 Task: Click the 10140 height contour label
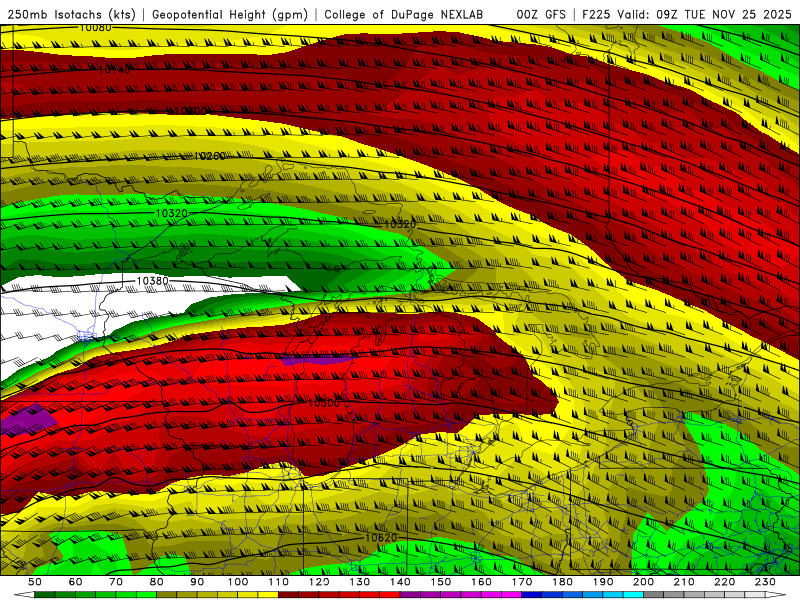click(x=114, y=69)
